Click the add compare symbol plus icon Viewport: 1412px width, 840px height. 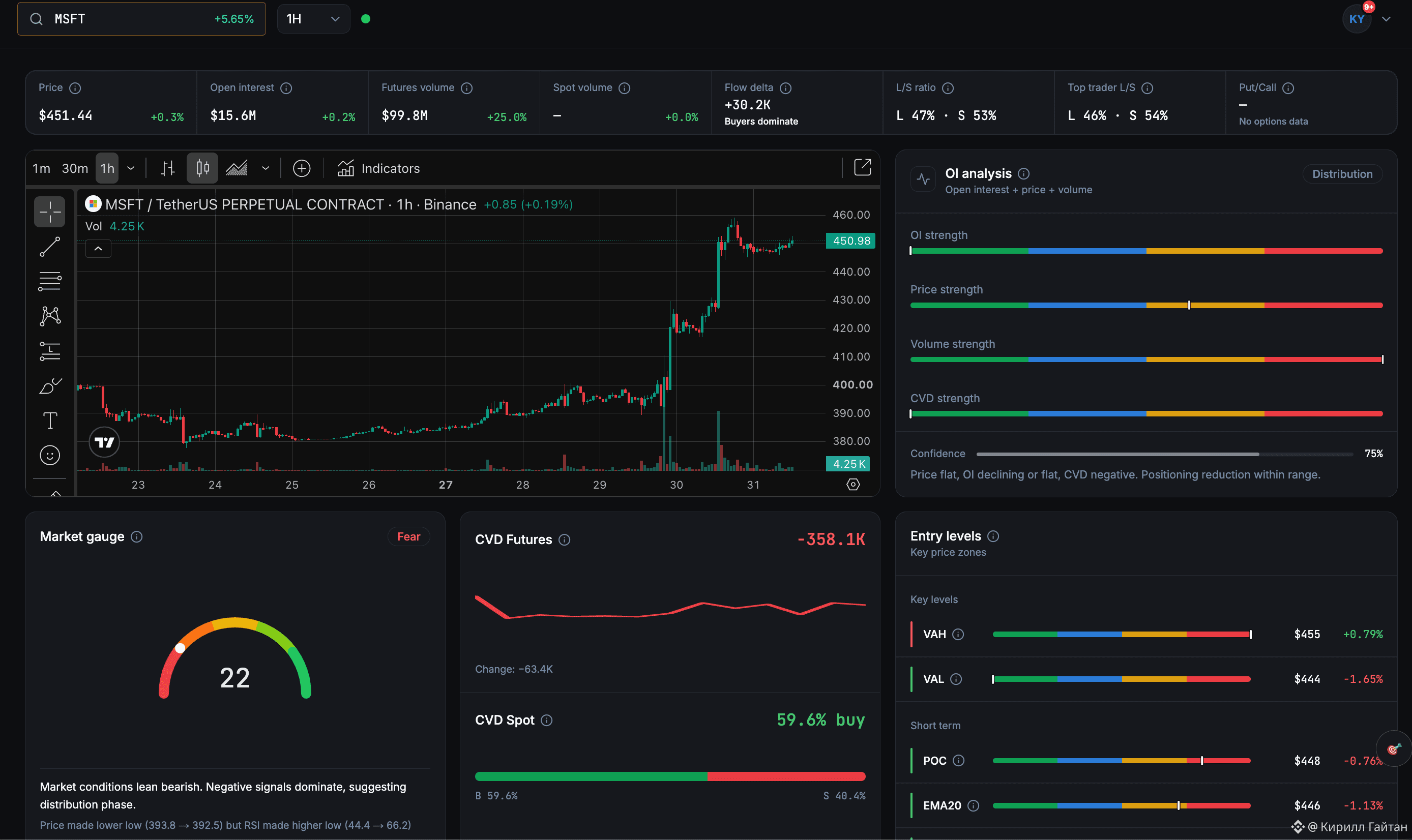tap(302, 168)
